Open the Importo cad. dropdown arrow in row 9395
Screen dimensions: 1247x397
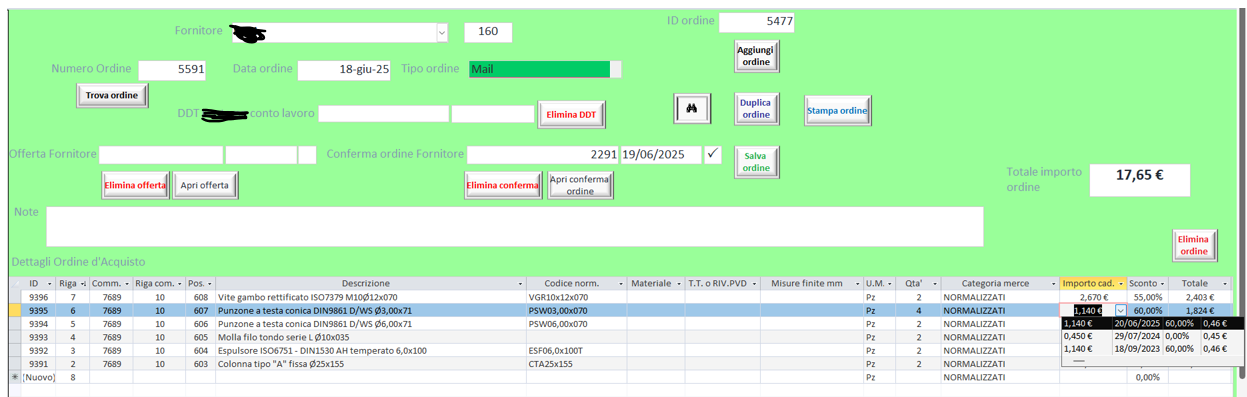pyautogui.click(x=1120, y=311)
